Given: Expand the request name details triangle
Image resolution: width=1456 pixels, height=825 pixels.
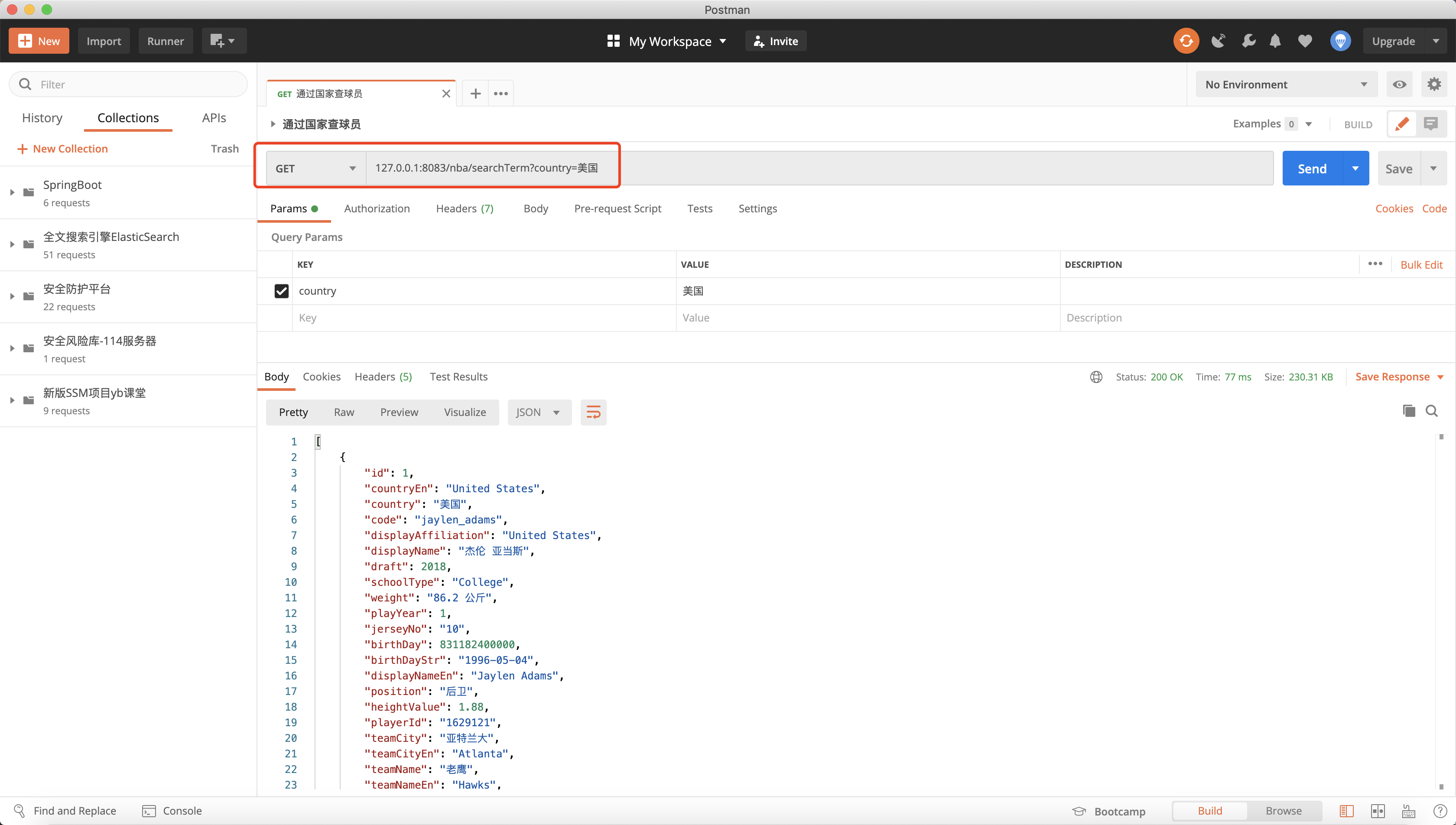Looking at the screenshot, I should point(273,123).
